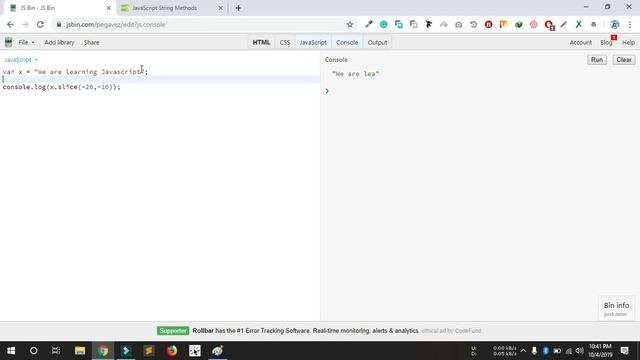
Task: Click the taskbar clock and date
Action: pos(600,351)
